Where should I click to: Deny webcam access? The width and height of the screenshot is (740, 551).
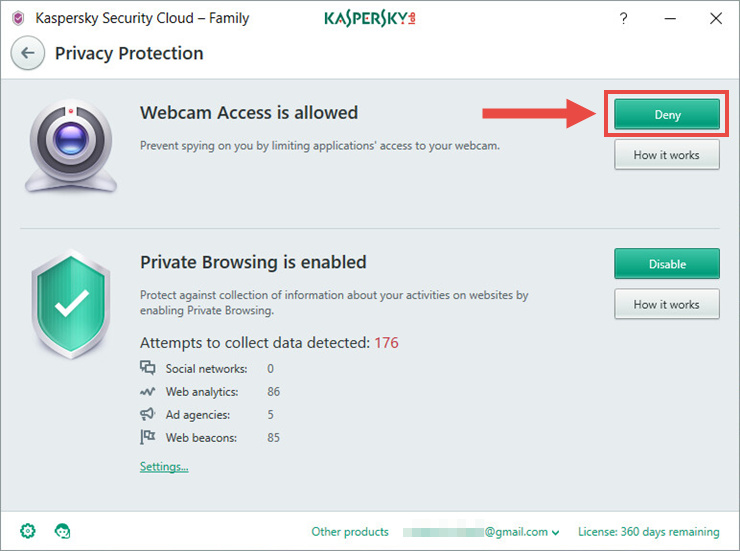pos(667,115)
